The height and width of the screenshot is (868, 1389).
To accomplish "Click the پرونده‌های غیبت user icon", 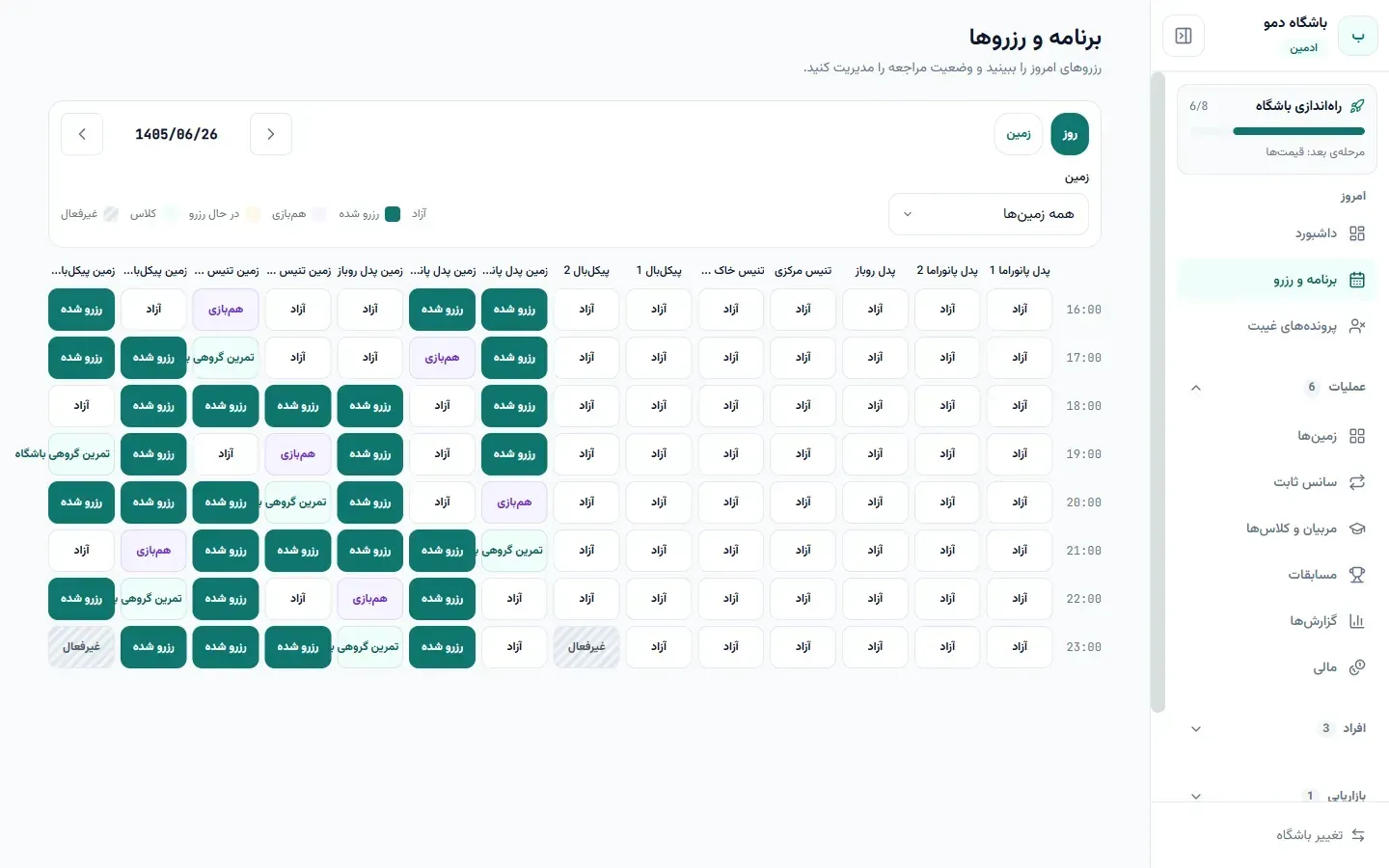I will [x=1357, y=326].
